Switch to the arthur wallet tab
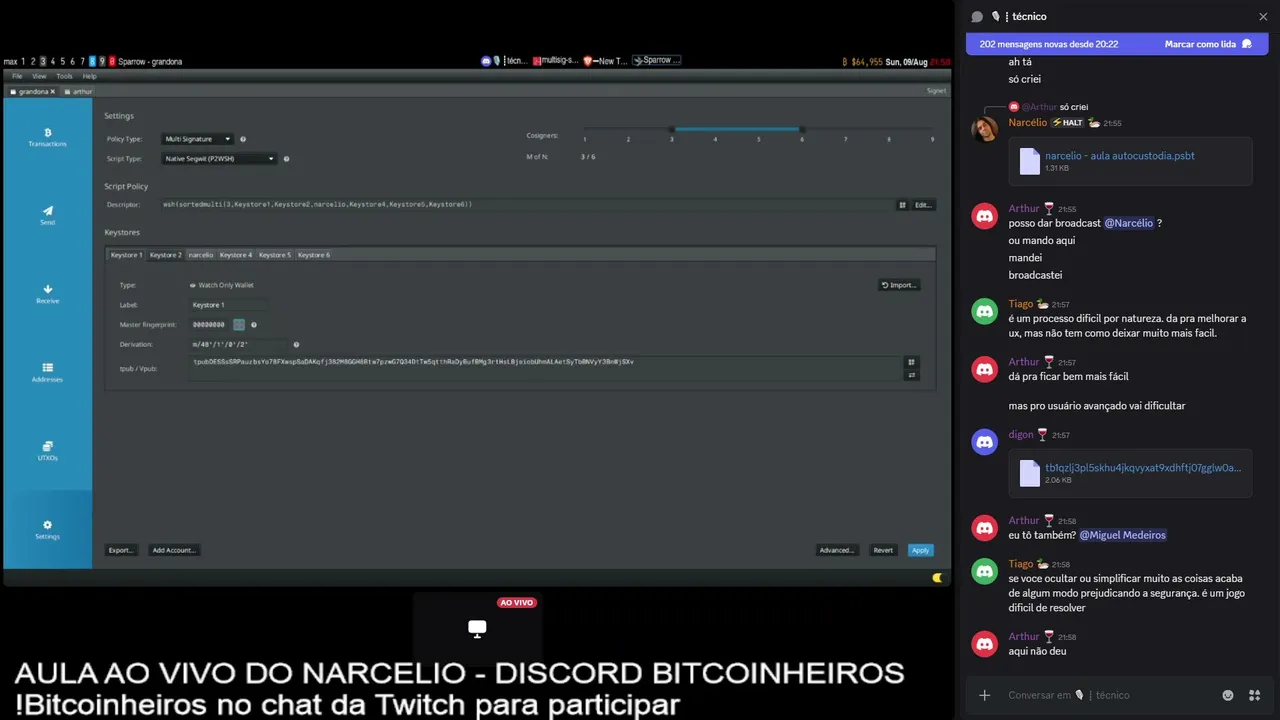The height and width of the screenshot is (720, 1280). [x=79, y=91]
